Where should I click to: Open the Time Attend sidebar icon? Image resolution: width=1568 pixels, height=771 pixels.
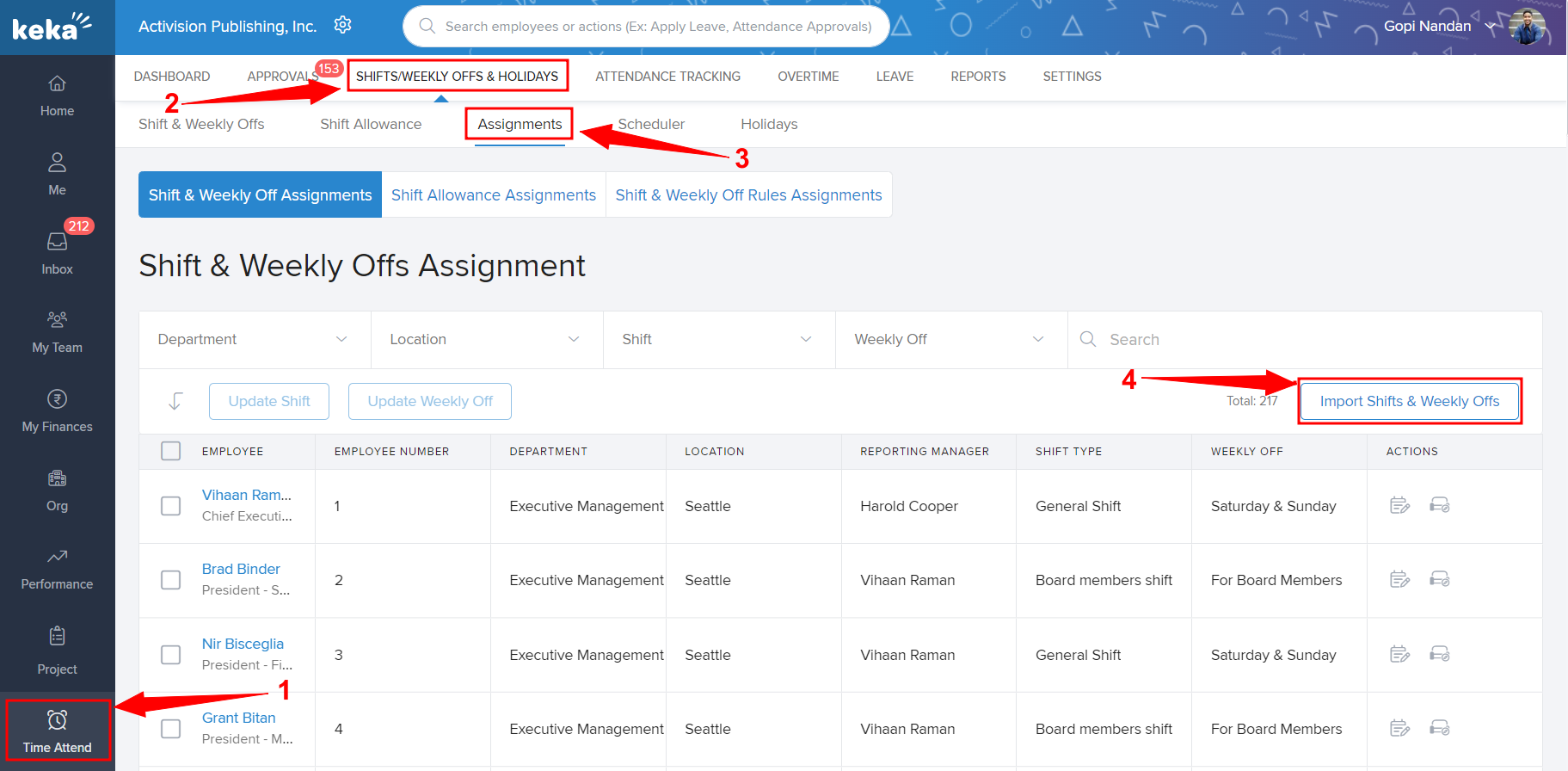pyautogui.click(x=57, y=730)
